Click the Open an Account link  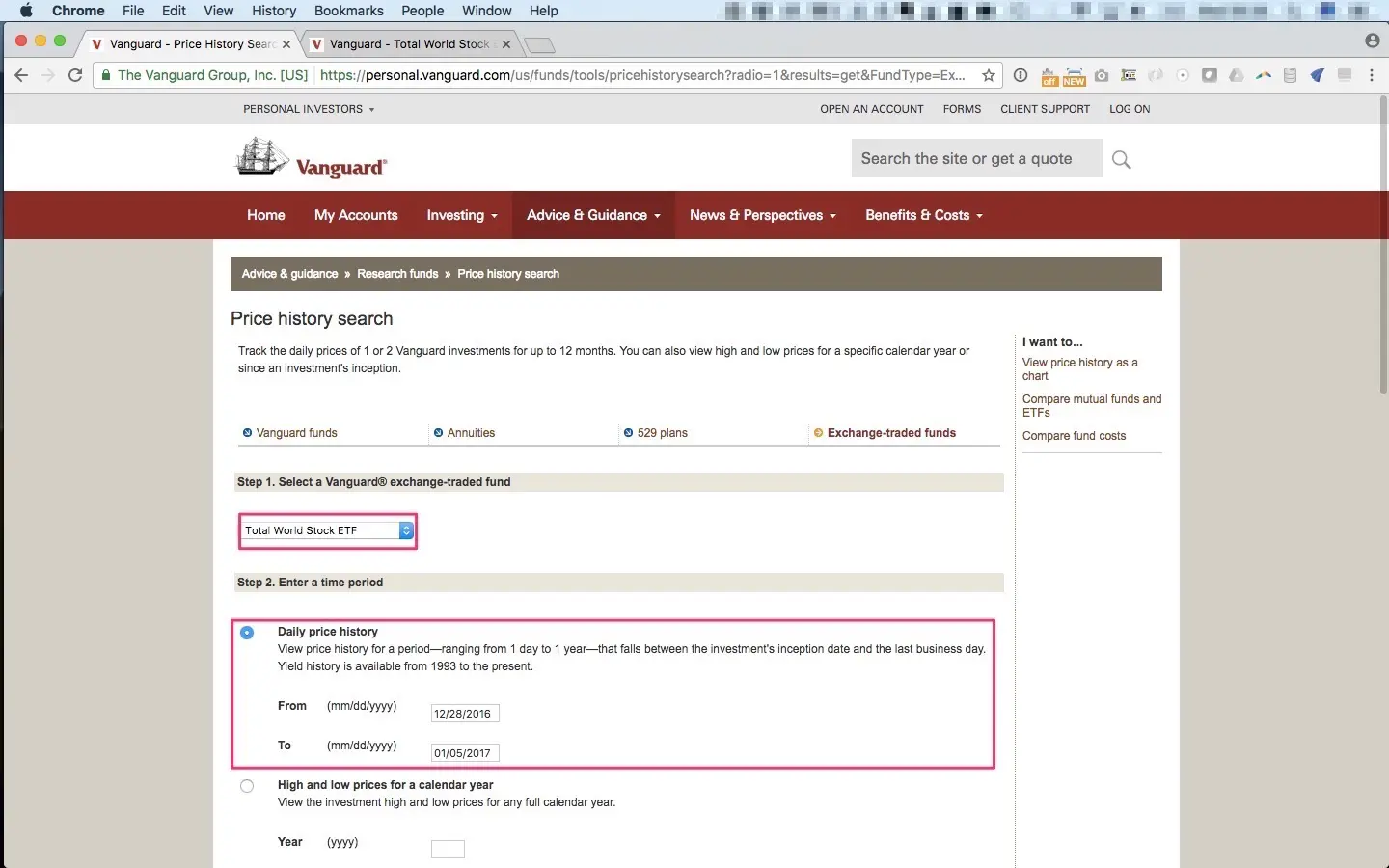point(872,109)
